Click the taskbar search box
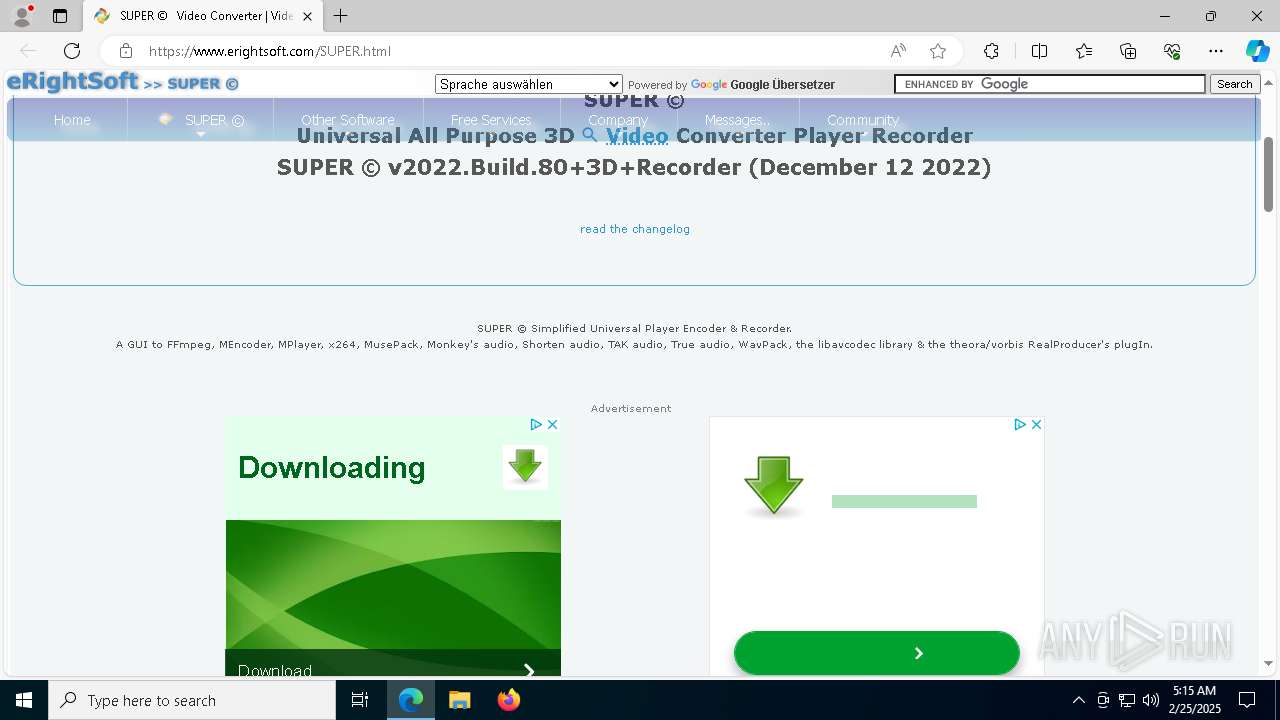1280x720 pixels. 192,700
